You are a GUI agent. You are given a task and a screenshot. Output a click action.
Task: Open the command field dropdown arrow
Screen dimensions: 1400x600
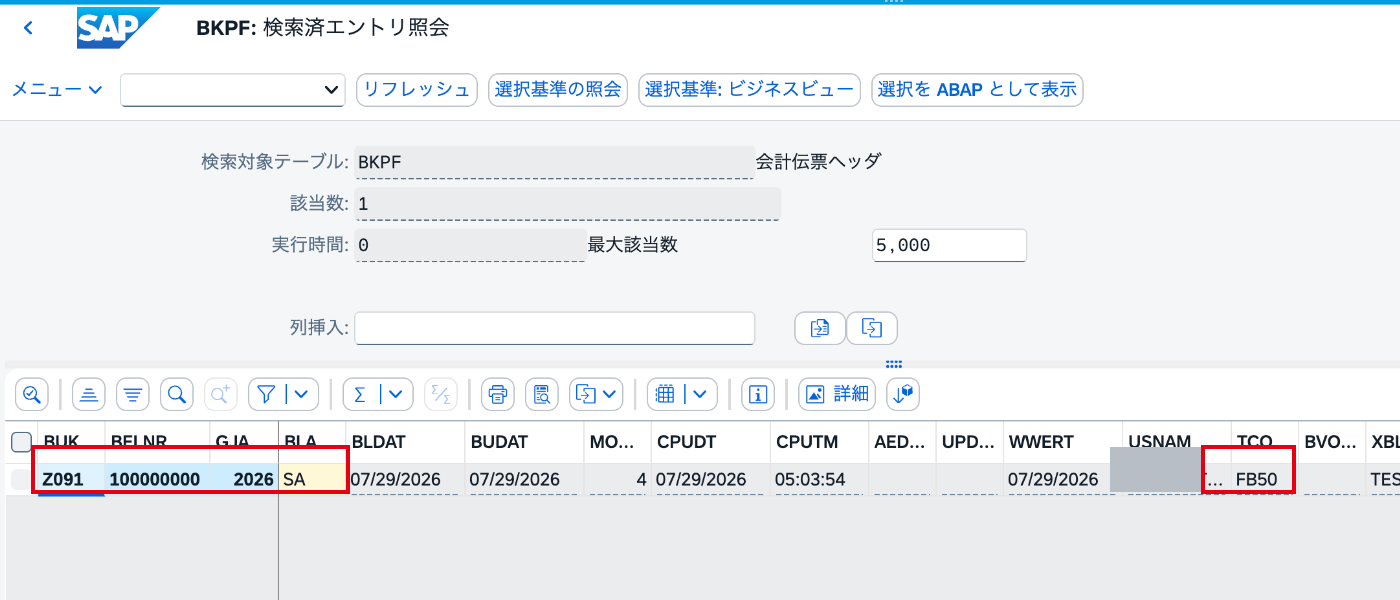pyautogui.click(x=332, y=90)
